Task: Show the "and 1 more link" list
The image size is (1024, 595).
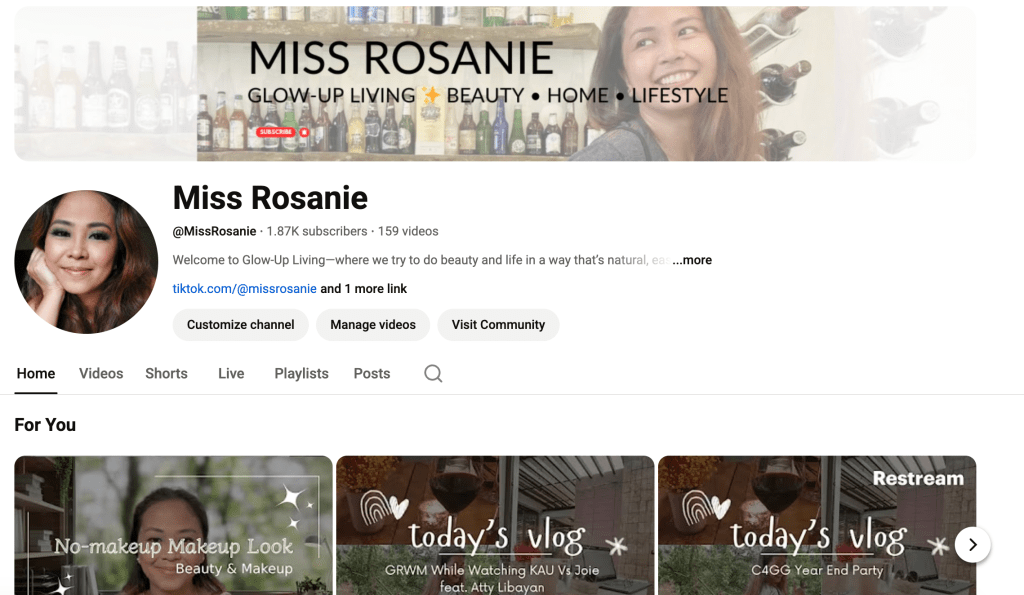Action: 363,289
